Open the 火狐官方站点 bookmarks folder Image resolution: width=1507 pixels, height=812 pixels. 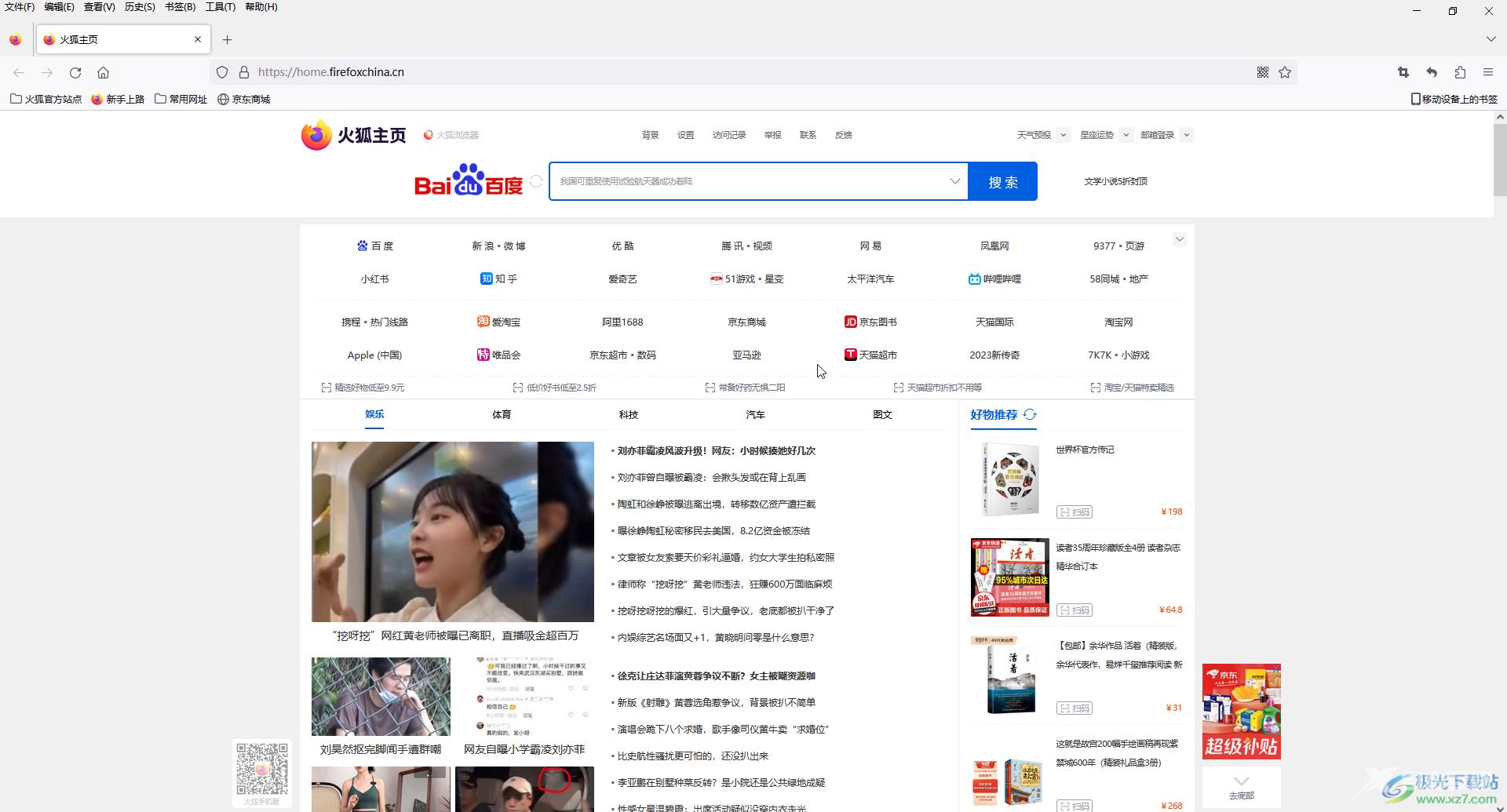point(46,99)
